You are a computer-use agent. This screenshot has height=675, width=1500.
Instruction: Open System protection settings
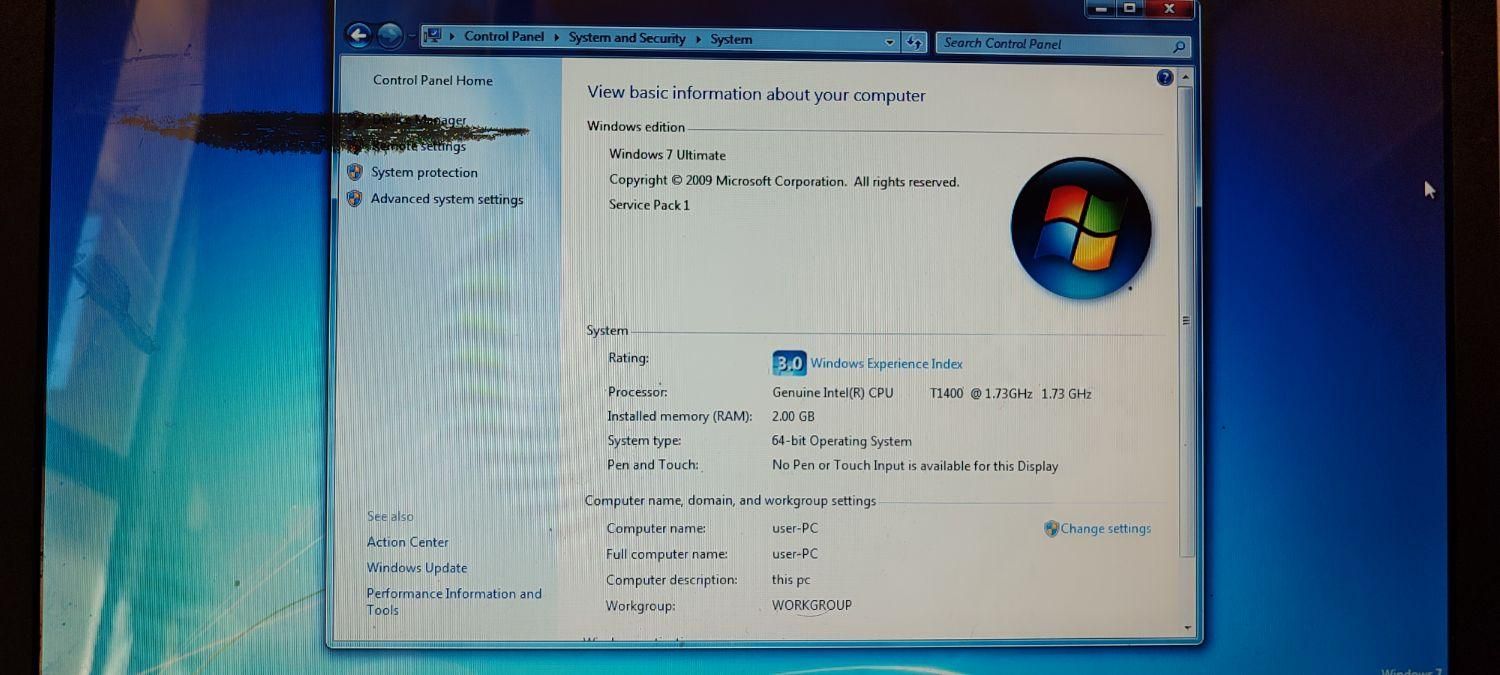[424, 172]
